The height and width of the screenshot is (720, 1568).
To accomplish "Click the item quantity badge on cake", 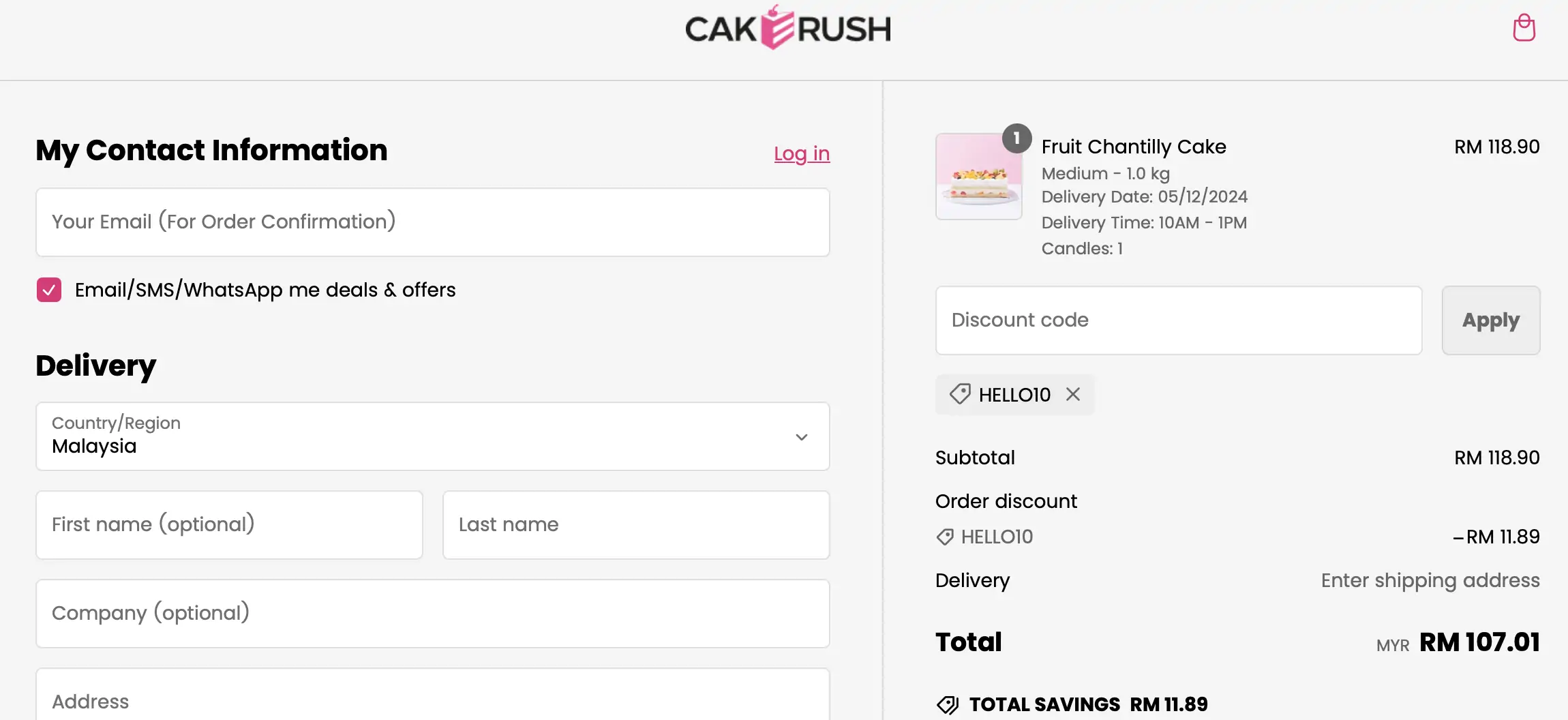I will [1016, 138].
